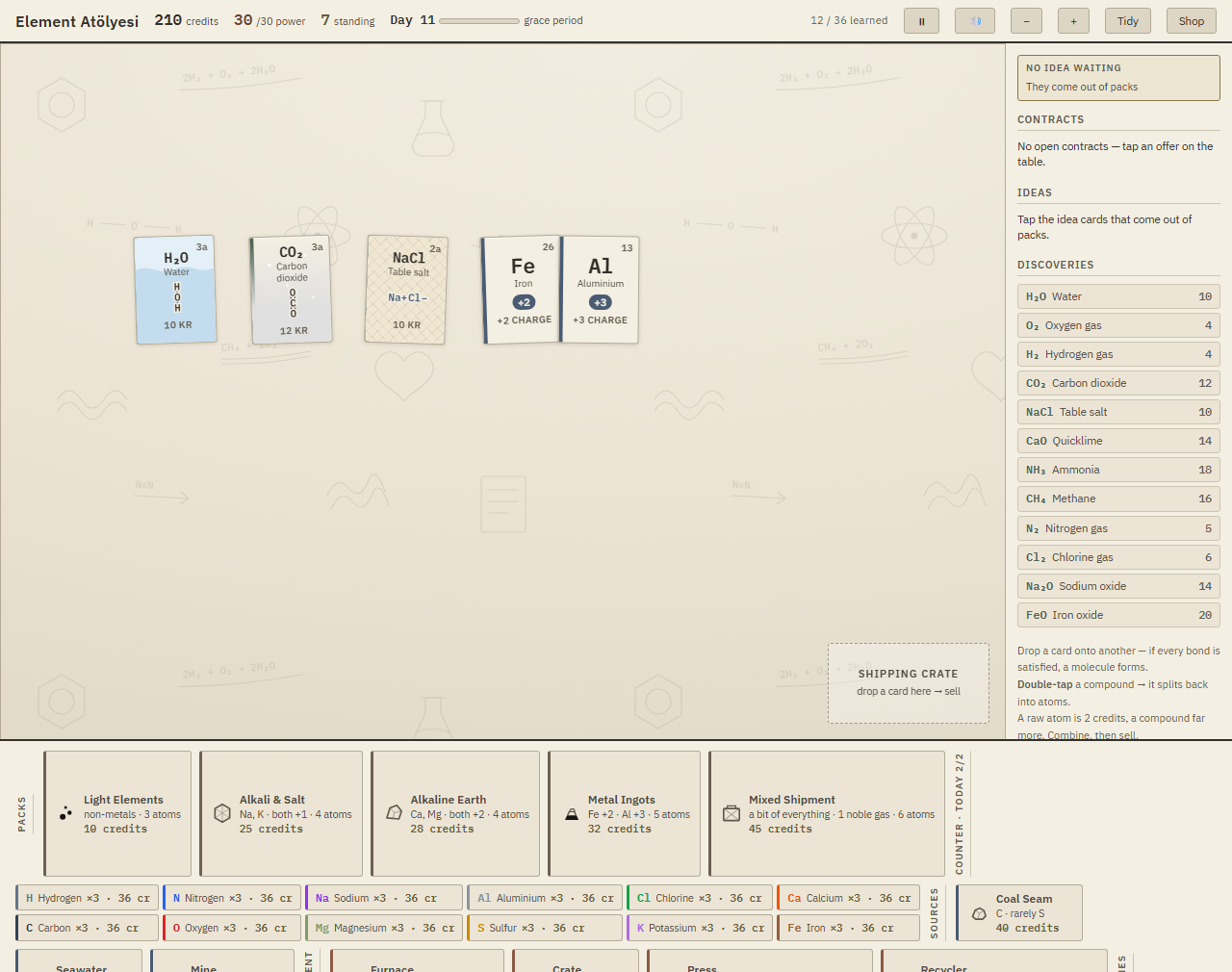Click the Shipping Crate drop zone

[x=909, y=683]
